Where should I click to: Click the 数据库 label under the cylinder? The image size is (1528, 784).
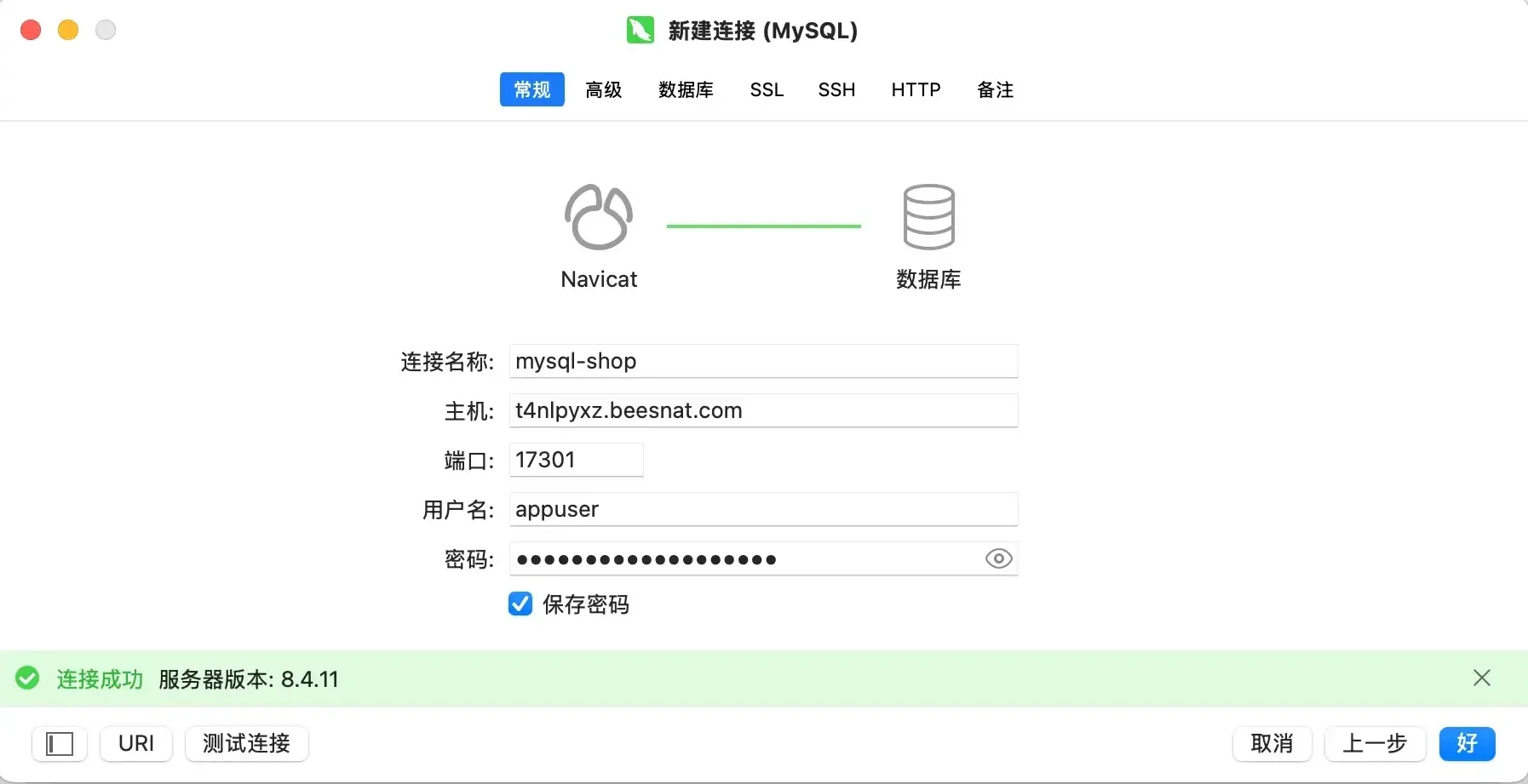[x=928, y=279]
